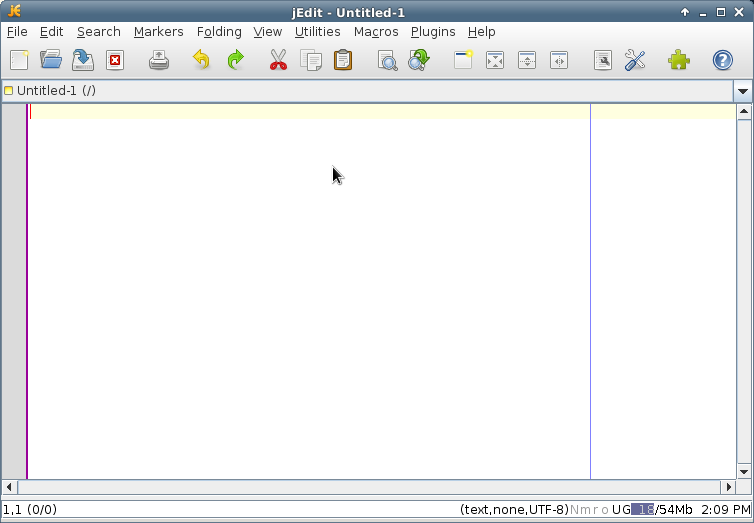Click the gutter beside line one
This screenshot has width=754, height=523.
point(14,112)
